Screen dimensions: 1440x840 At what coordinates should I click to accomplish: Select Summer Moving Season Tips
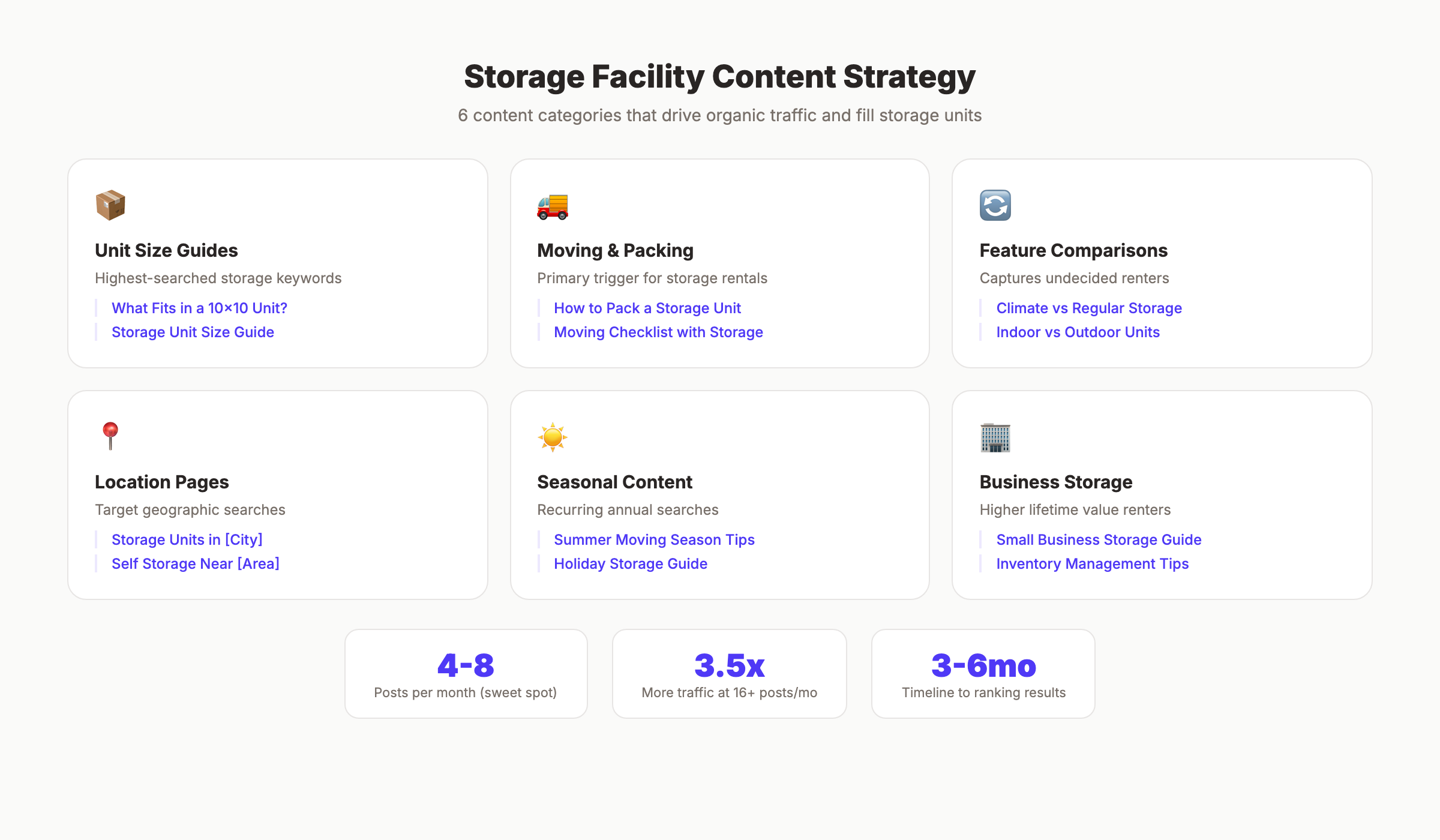654,539
